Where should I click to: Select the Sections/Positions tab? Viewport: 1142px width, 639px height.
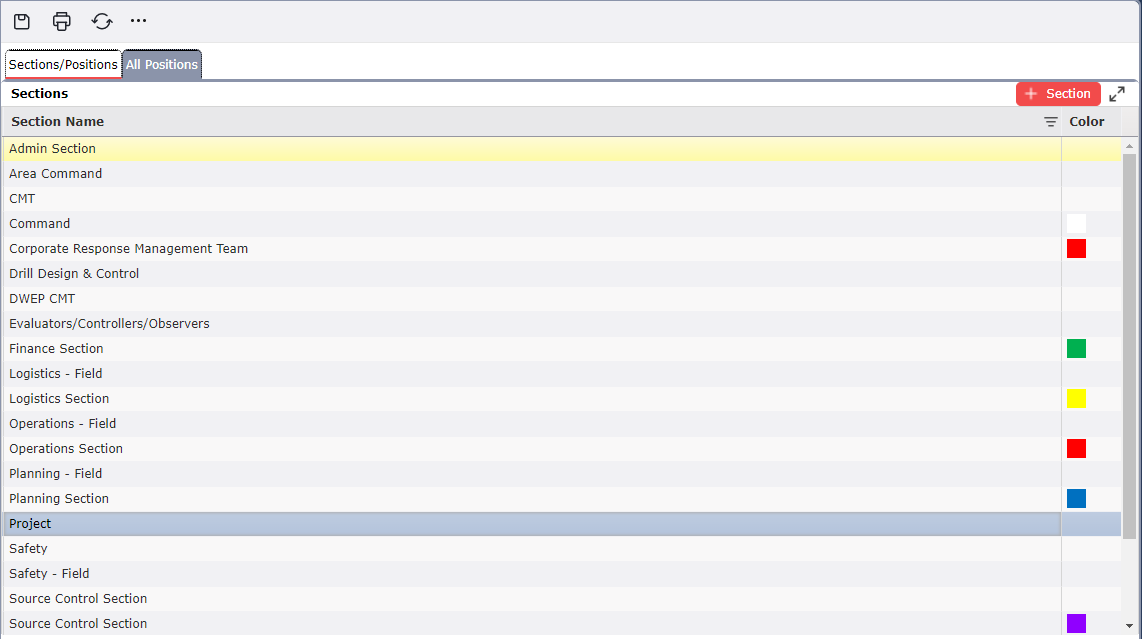63,65
